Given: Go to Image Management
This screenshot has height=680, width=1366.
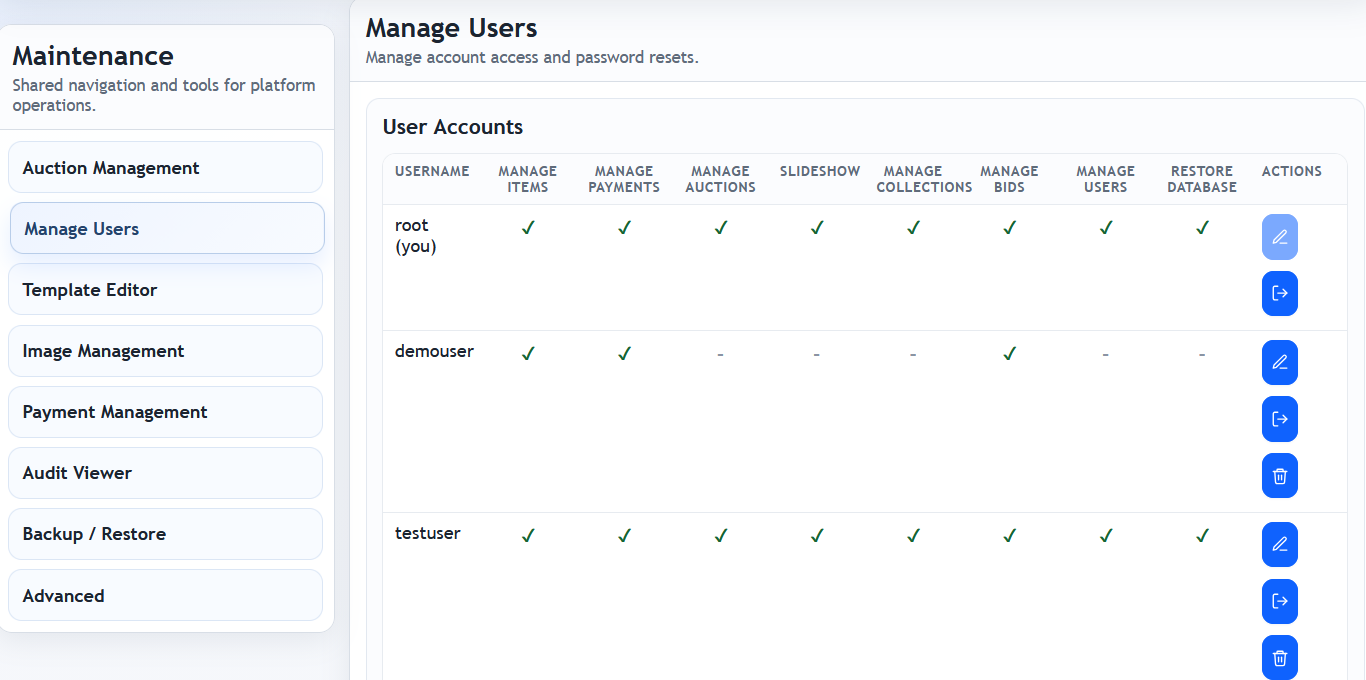Looking at the screenshot, I should point(165,351).
